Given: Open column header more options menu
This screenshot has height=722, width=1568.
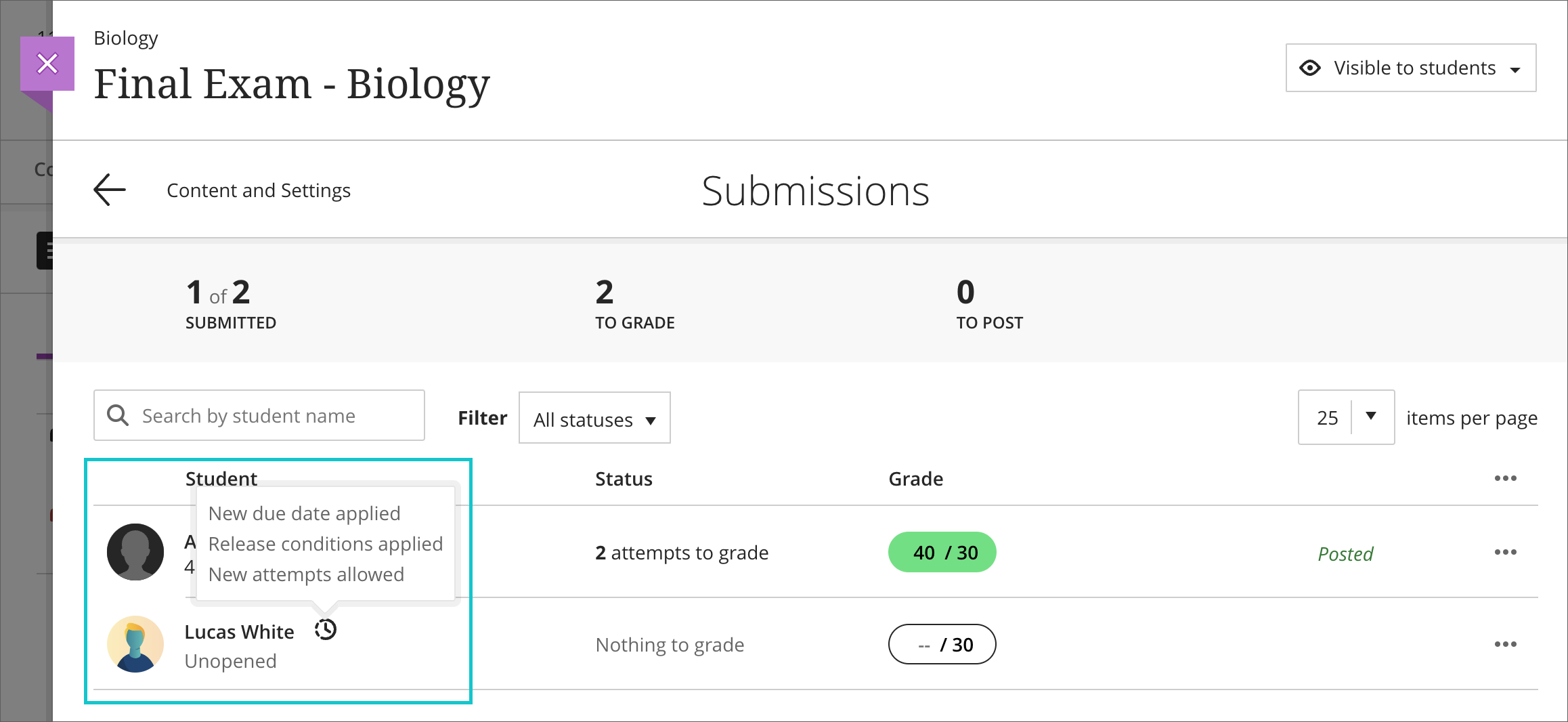Looking at the screenshot, I should click(1505, 478).
